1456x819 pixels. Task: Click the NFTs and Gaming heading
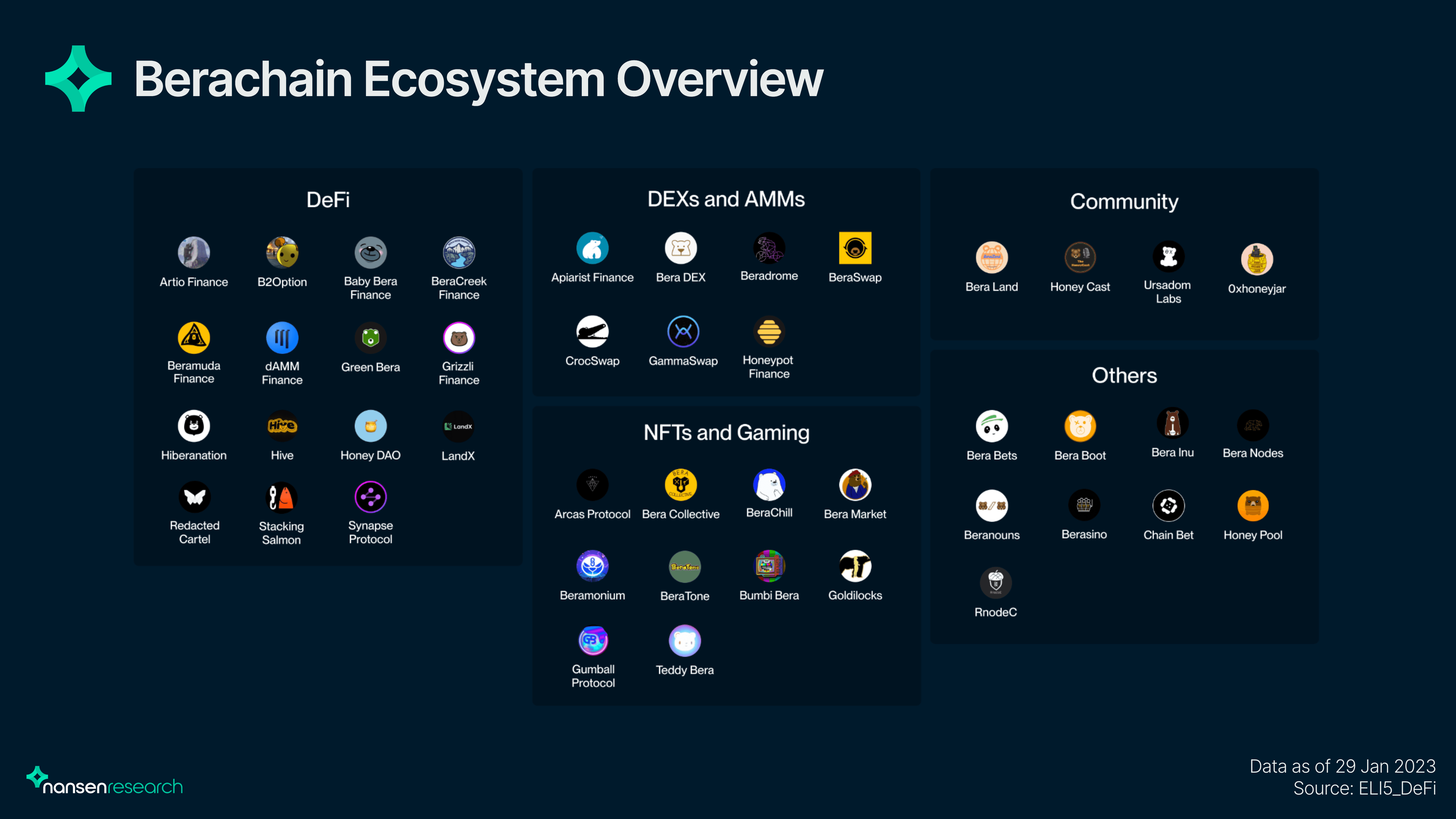click(726, 432)
